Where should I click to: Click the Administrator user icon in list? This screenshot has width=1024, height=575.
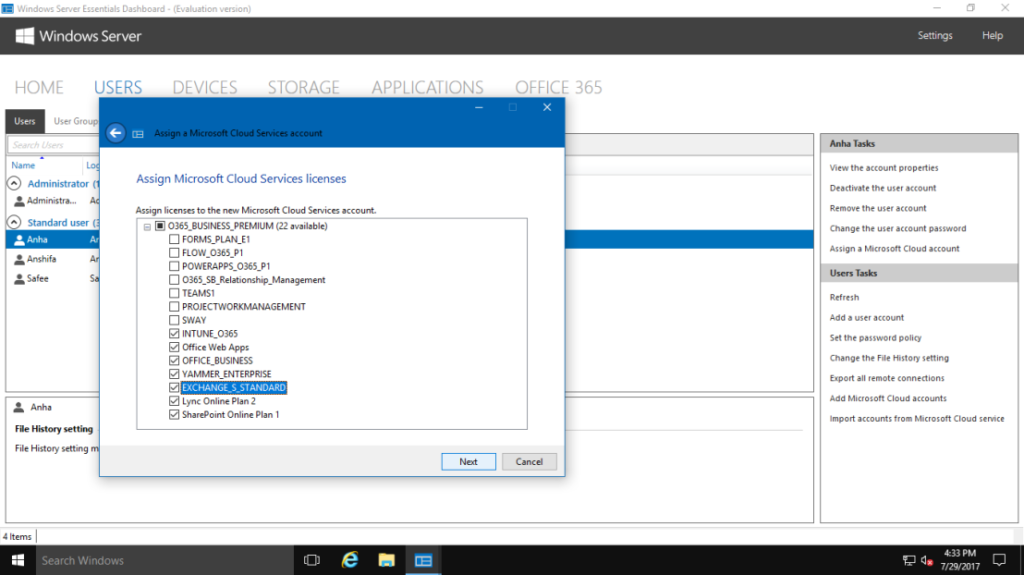pyautogui.click(x=19, y=201)
